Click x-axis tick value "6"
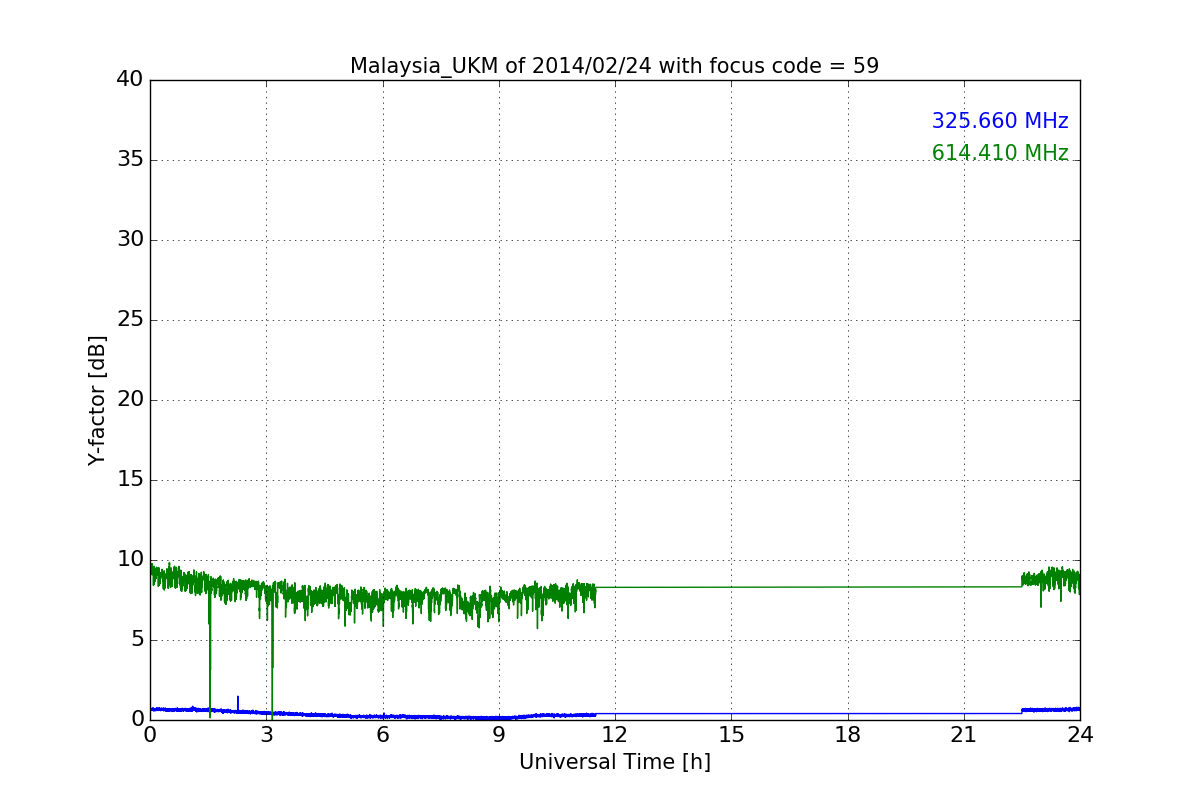Screen dimensions: 1200x800 [x=383, y=735]
